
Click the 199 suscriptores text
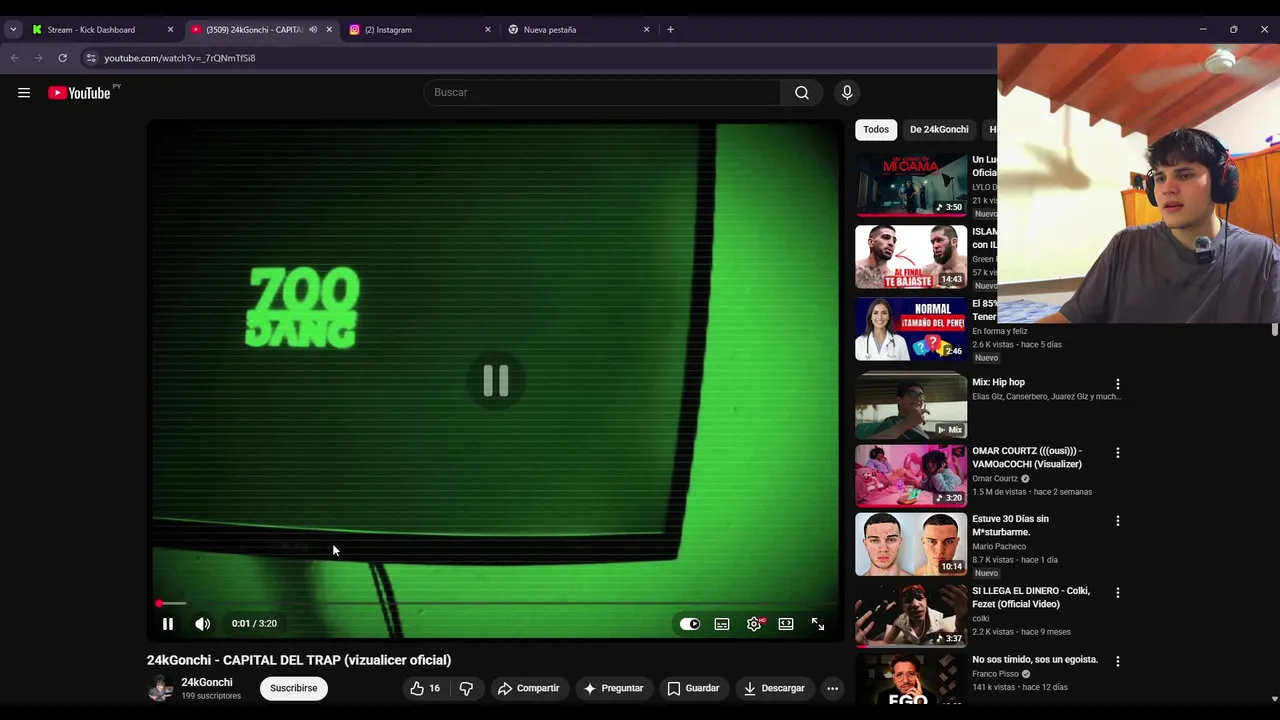tap(211, 696)
